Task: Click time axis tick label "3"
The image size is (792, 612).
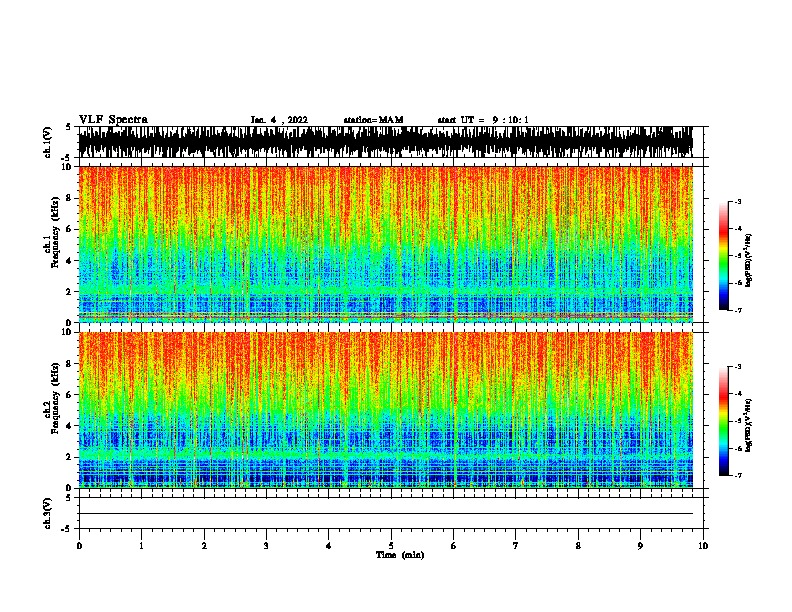Action: [x=266, y=546]
